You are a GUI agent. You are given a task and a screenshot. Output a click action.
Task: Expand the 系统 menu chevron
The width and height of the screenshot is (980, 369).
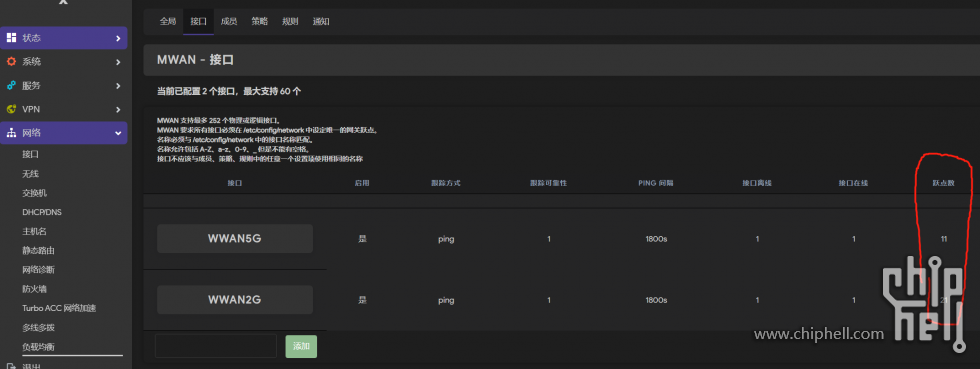point(118,62)
